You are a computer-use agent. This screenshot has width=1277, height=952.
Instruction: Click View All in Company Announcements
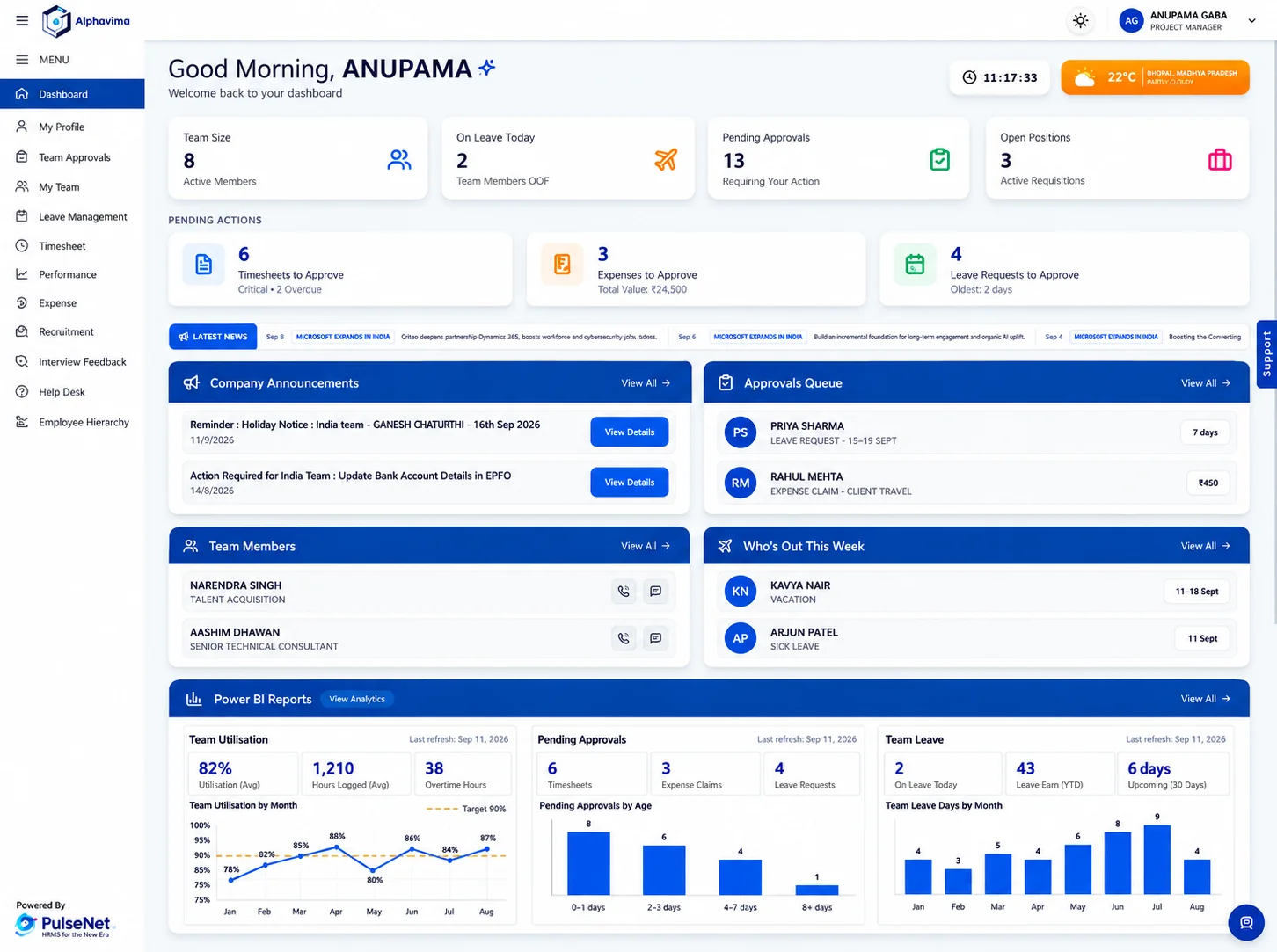(x=646, y=383)
